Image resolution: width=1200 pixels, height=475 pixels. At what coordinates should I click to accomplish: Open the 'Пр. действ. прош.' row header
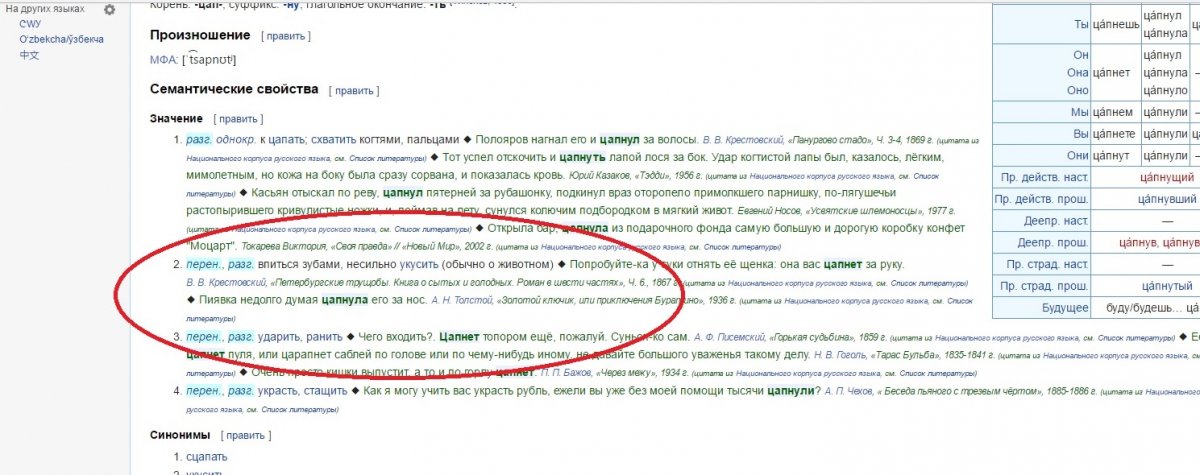(1044, 199)
